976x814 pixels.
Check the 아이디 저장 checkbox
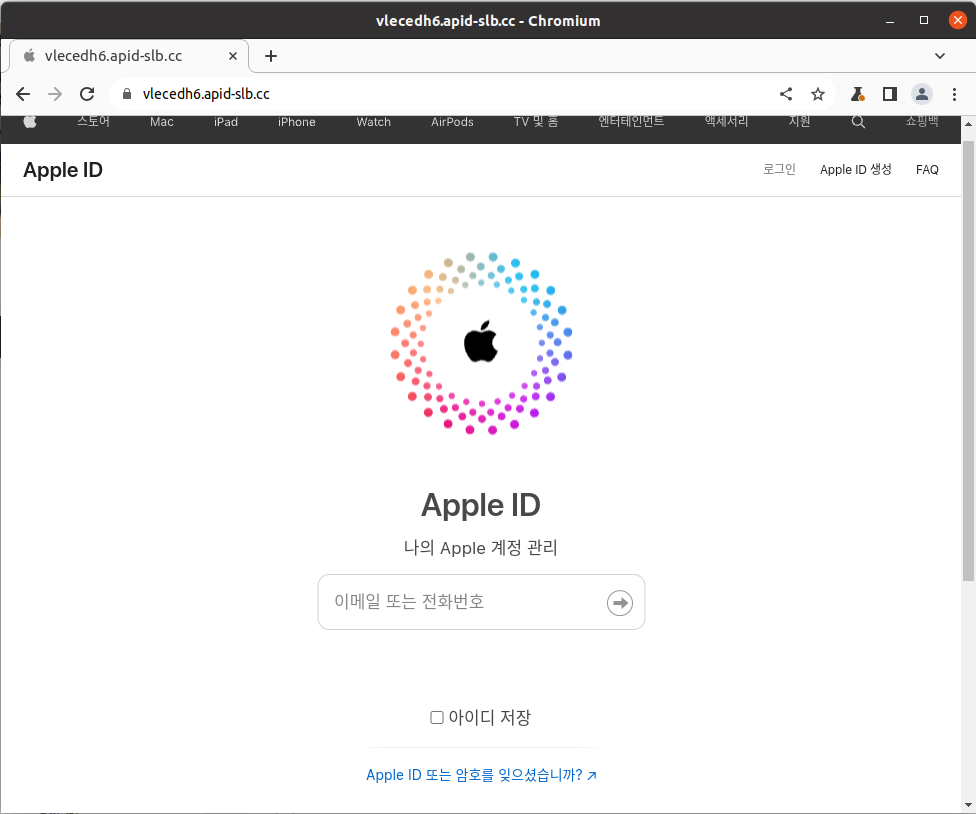(437, 718)
